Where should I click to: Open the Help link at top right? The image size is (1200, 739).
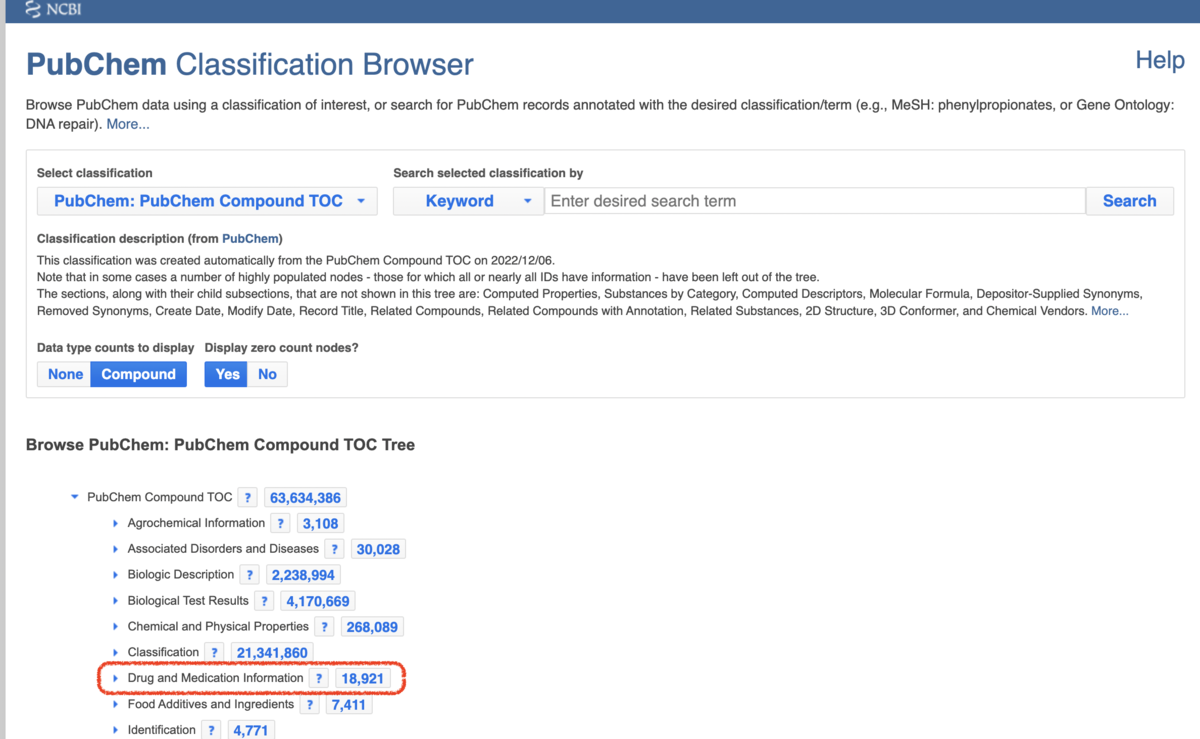point(1160,60)
